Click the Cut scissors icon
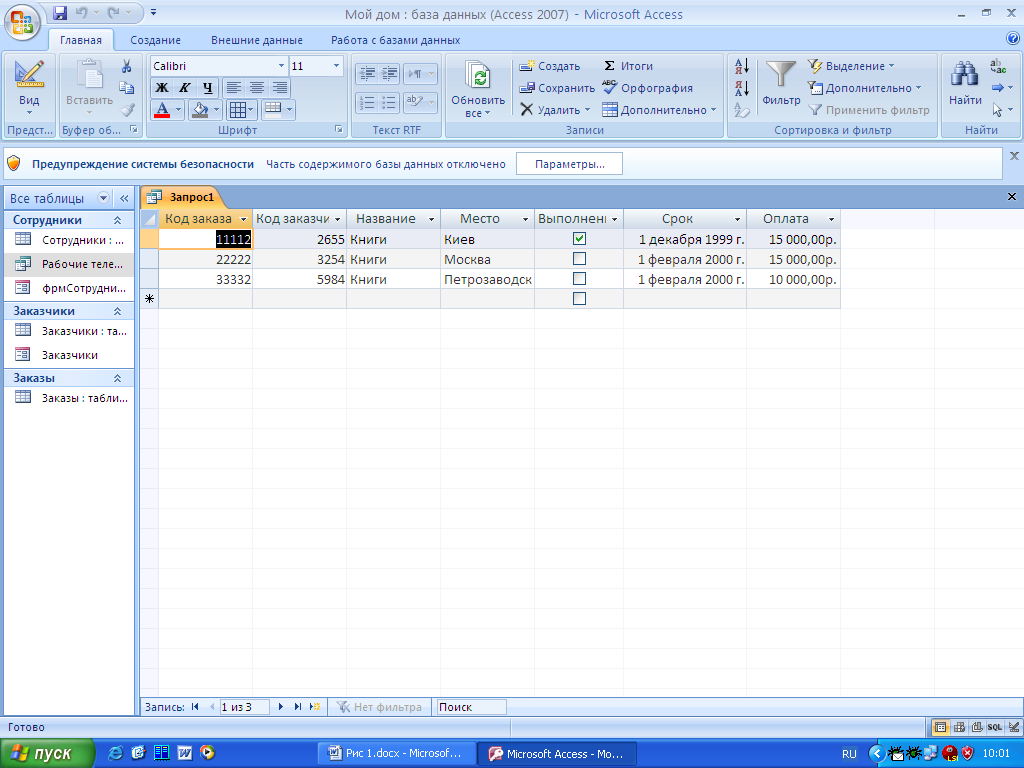Screen dimensions: 1024x768 127,66
